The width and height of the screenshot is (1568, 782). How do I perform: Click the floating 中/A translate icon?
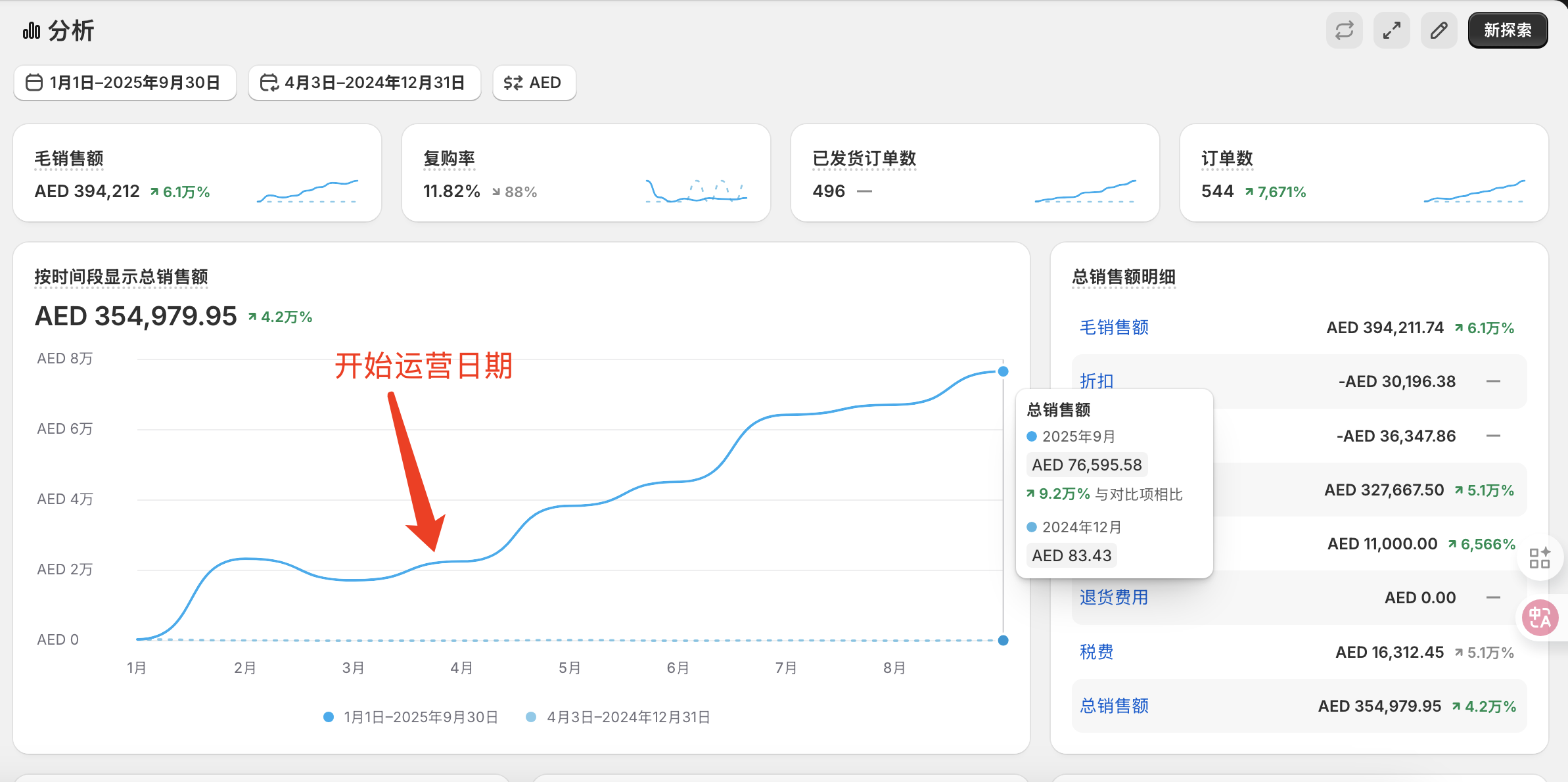pos(1541,617)
